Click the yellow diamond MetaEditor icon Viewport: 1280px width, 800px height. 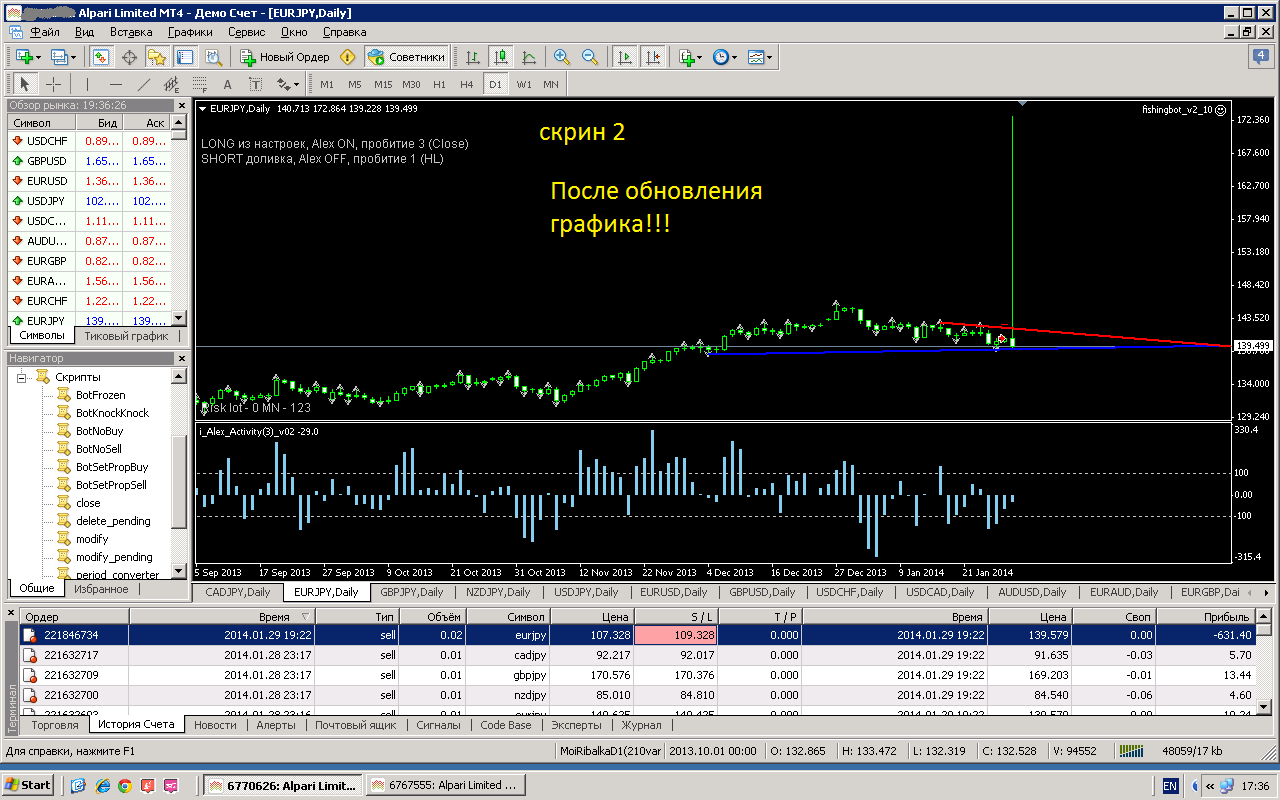tap(348, 57)
